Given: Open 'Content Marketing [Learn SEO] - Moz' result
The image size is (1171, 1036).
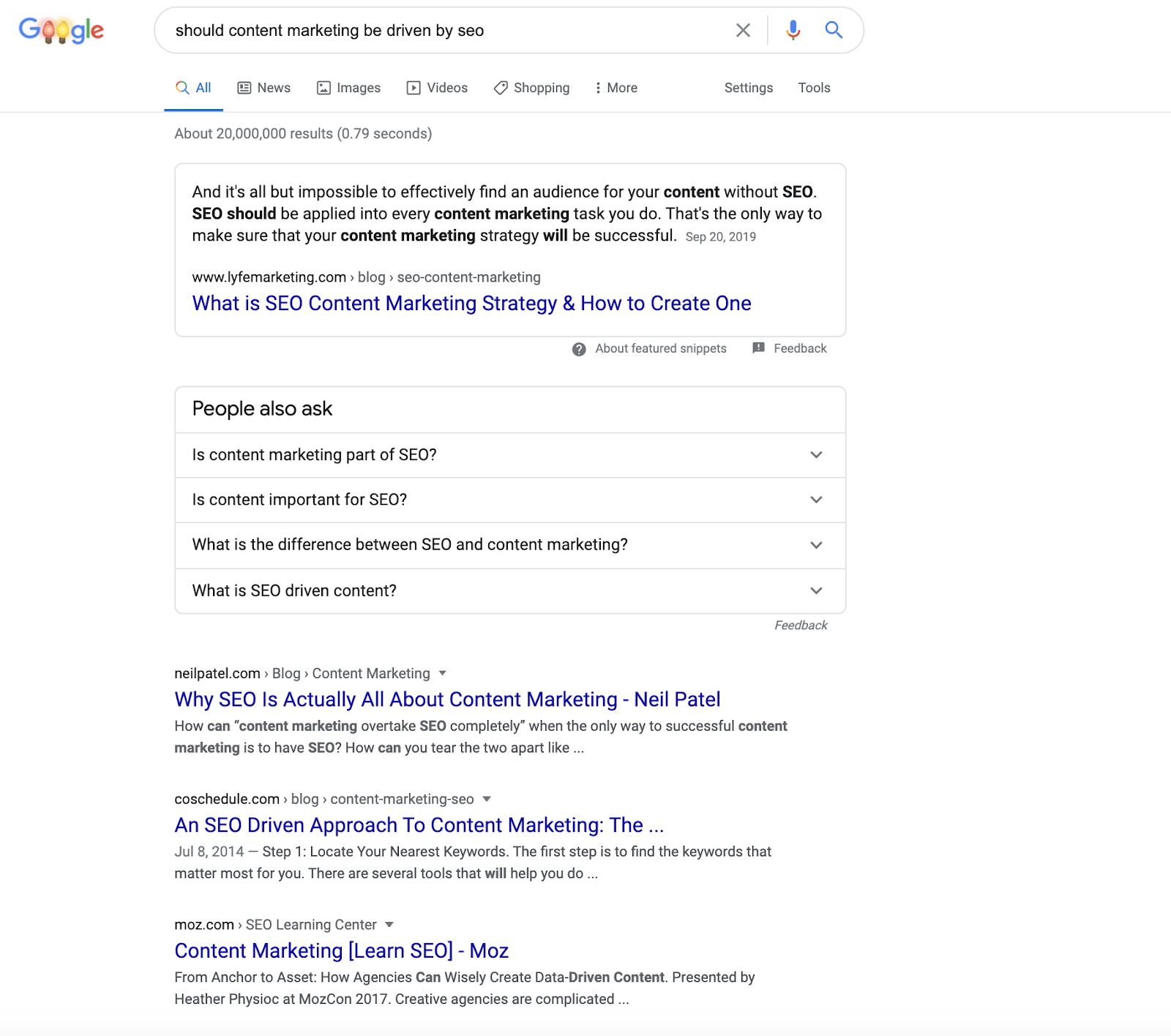Looking at the screenshot, I should (x=342, y=951).
